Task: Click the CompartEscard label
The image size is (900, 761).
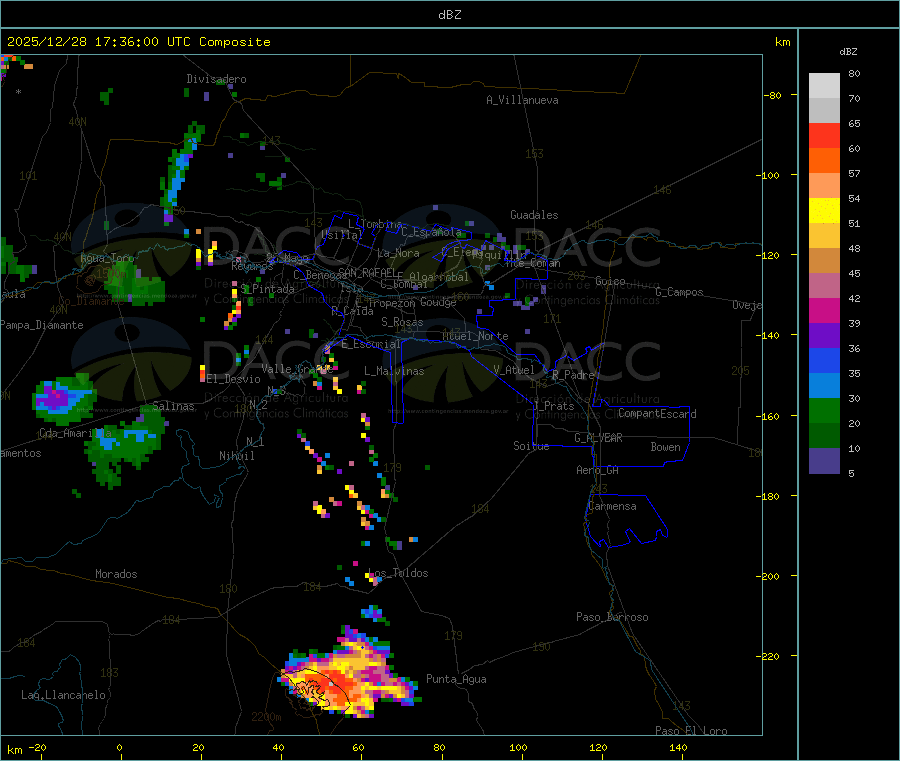Action: [657, 414]
